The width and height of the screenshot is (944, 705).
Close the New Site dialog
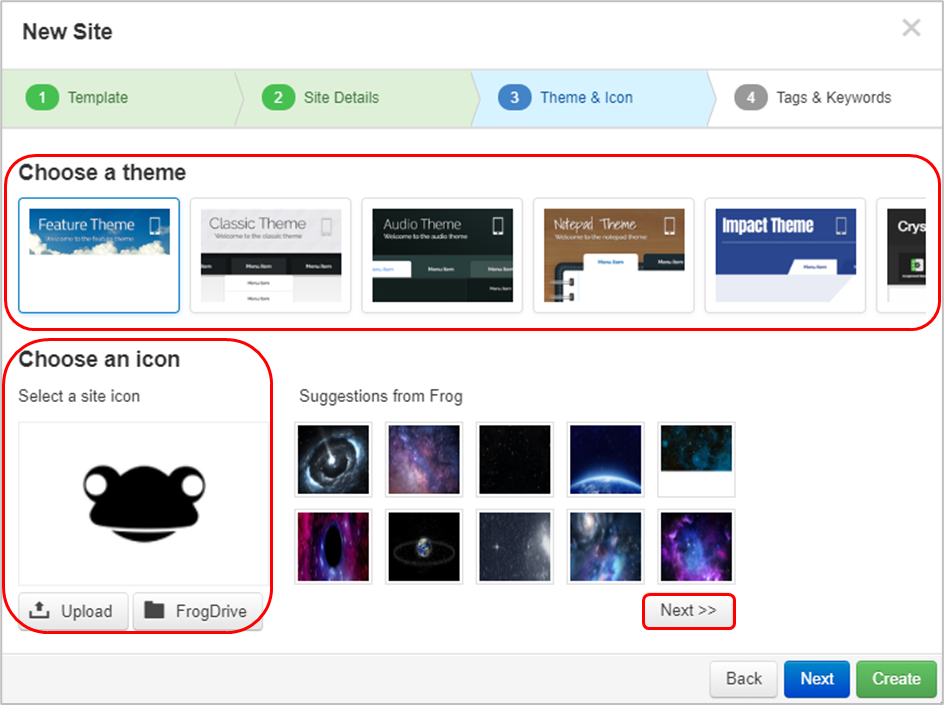(911, 28)
